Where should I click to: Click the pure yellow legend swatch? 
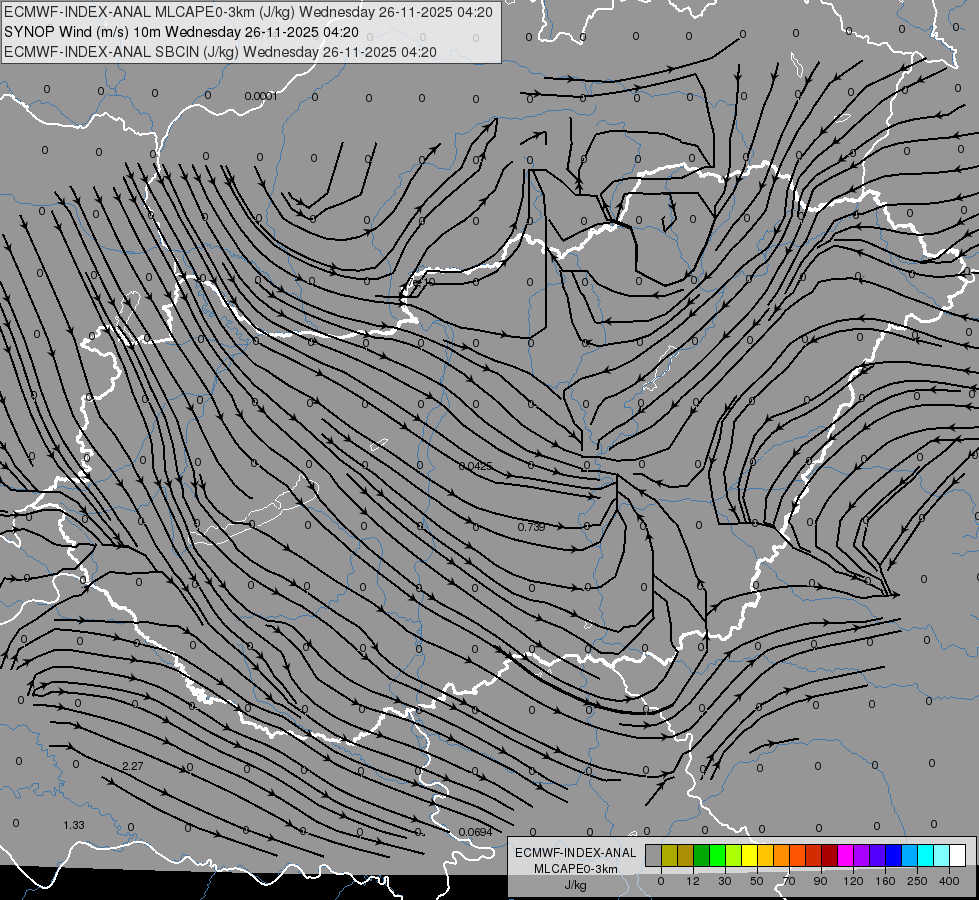pyautogui.click(x=750, y=855)
